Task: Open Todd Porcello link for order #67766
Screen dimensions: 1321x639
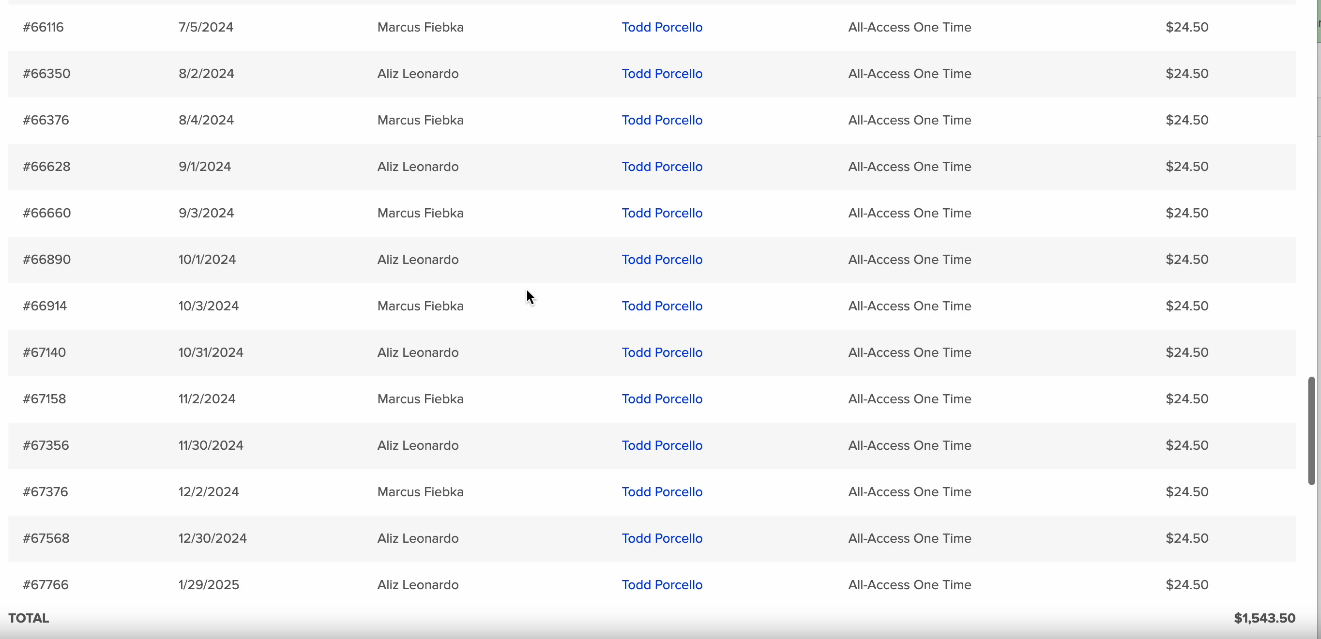Action: click(662, 585)
